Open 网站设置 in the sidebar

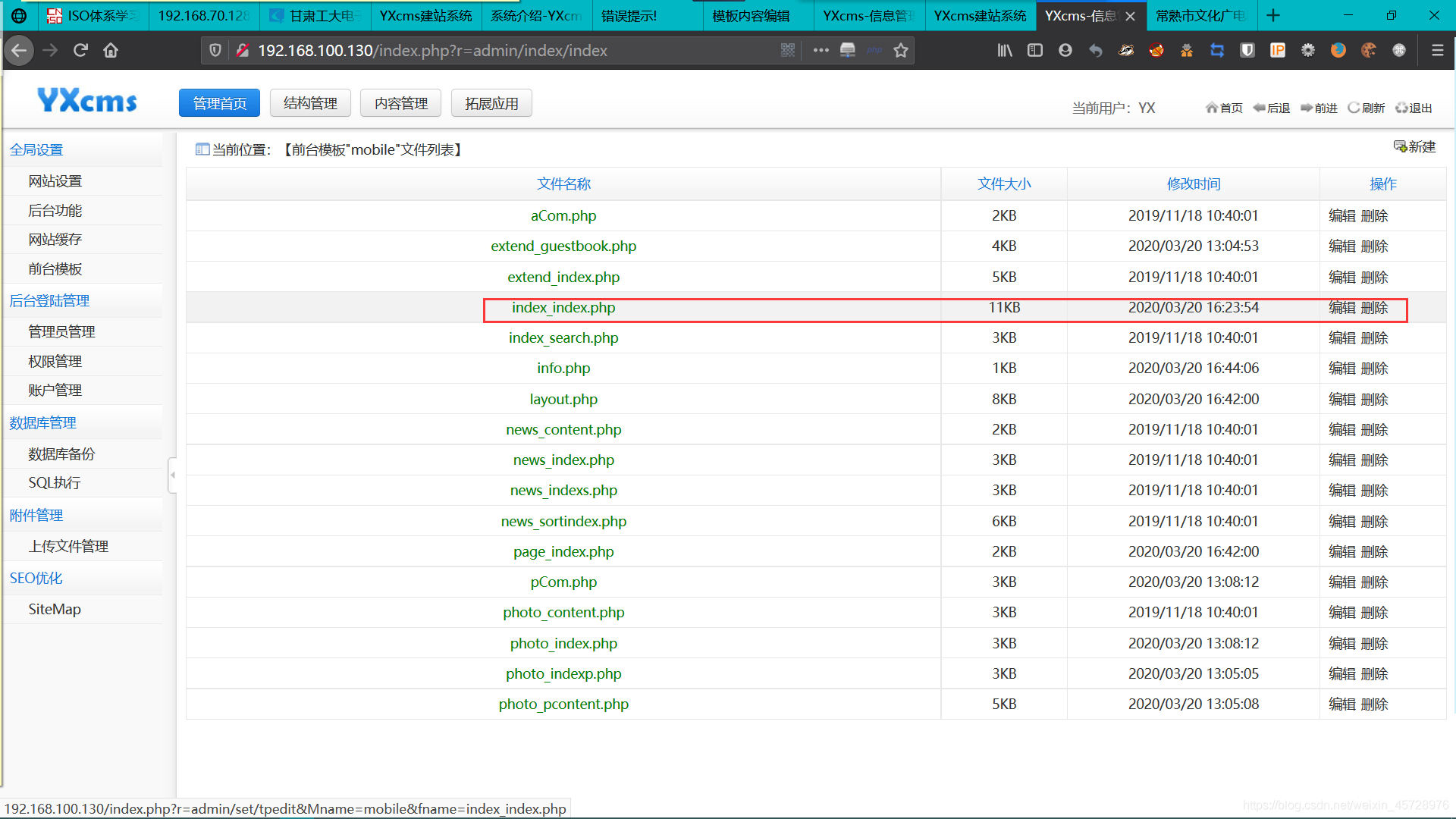click(55, 181)
